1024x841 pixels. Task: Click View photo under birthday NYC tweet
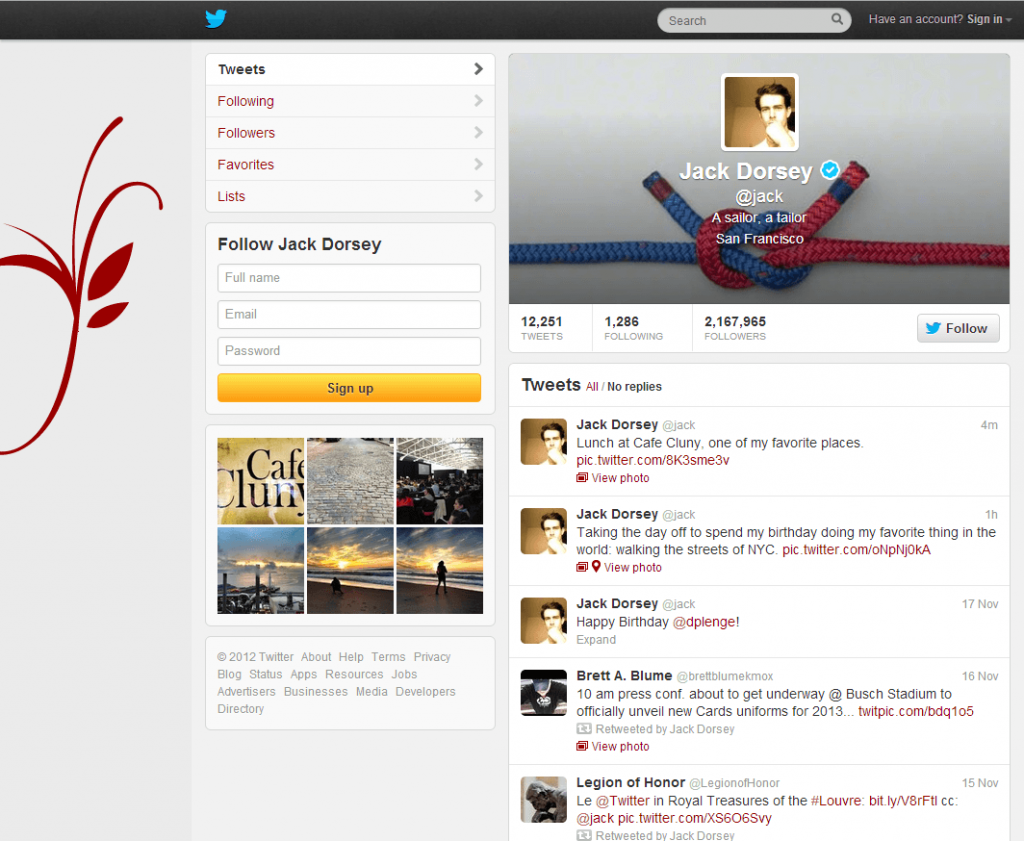[633, 567]
